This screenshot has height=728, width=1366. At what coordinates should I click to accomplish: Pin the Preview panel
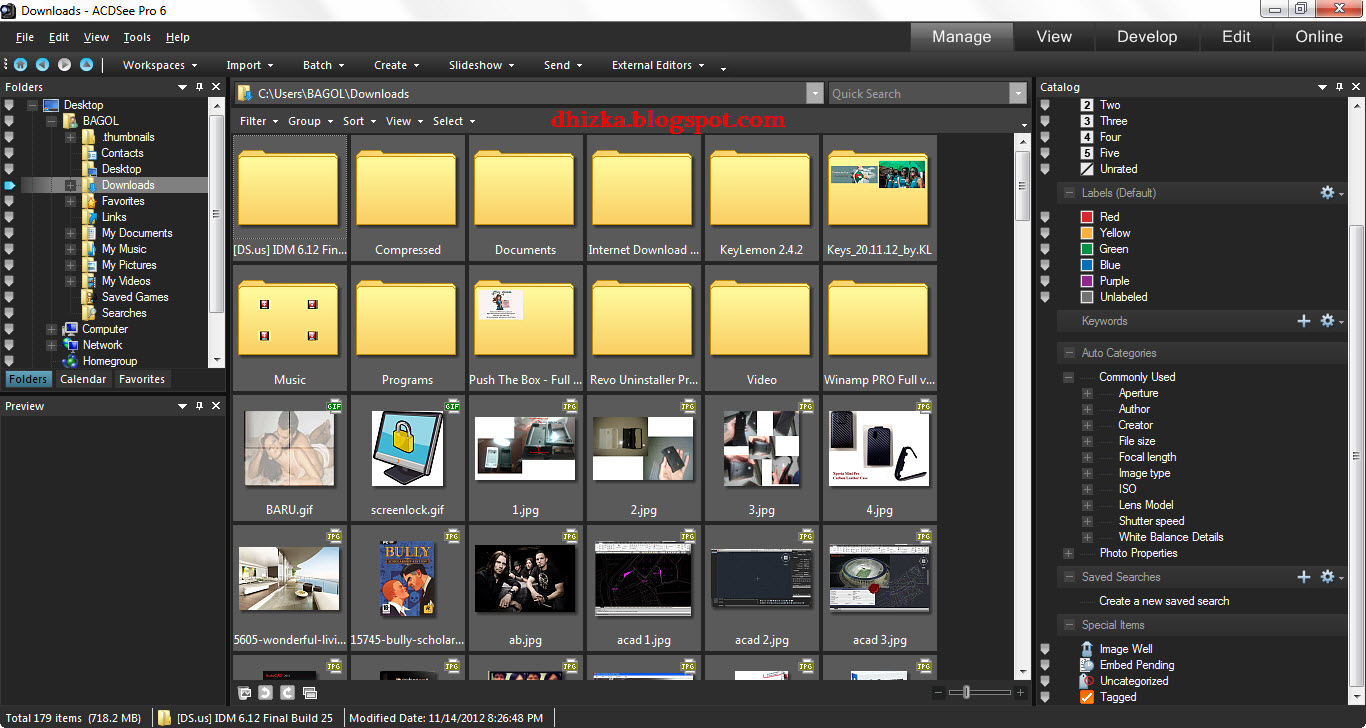point(200,406)
